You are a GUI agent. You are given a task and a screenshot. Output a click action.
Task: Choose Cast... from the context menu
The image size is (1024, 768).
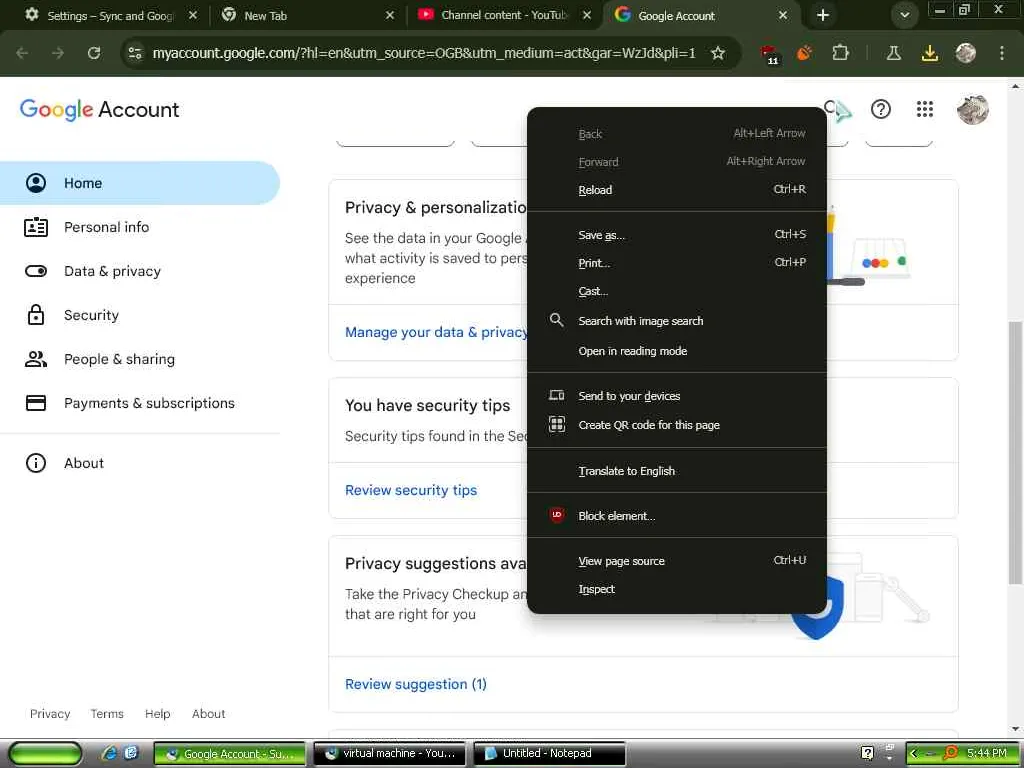[x=677, y=291]
